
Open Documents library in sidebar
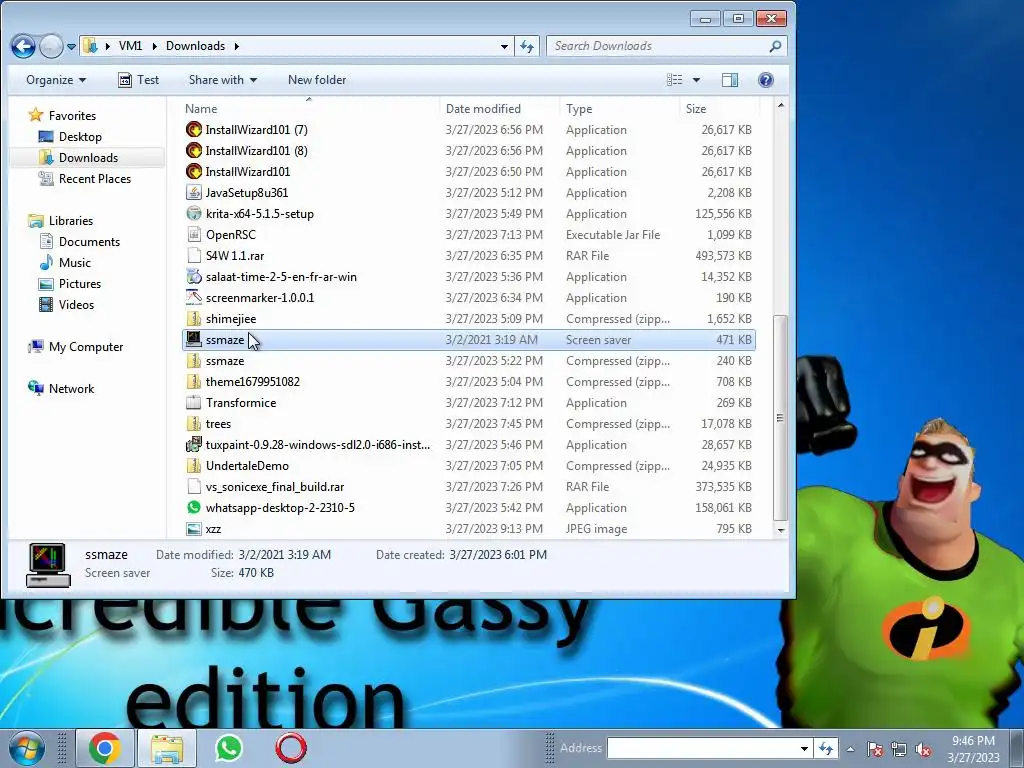tap(80, 242)
